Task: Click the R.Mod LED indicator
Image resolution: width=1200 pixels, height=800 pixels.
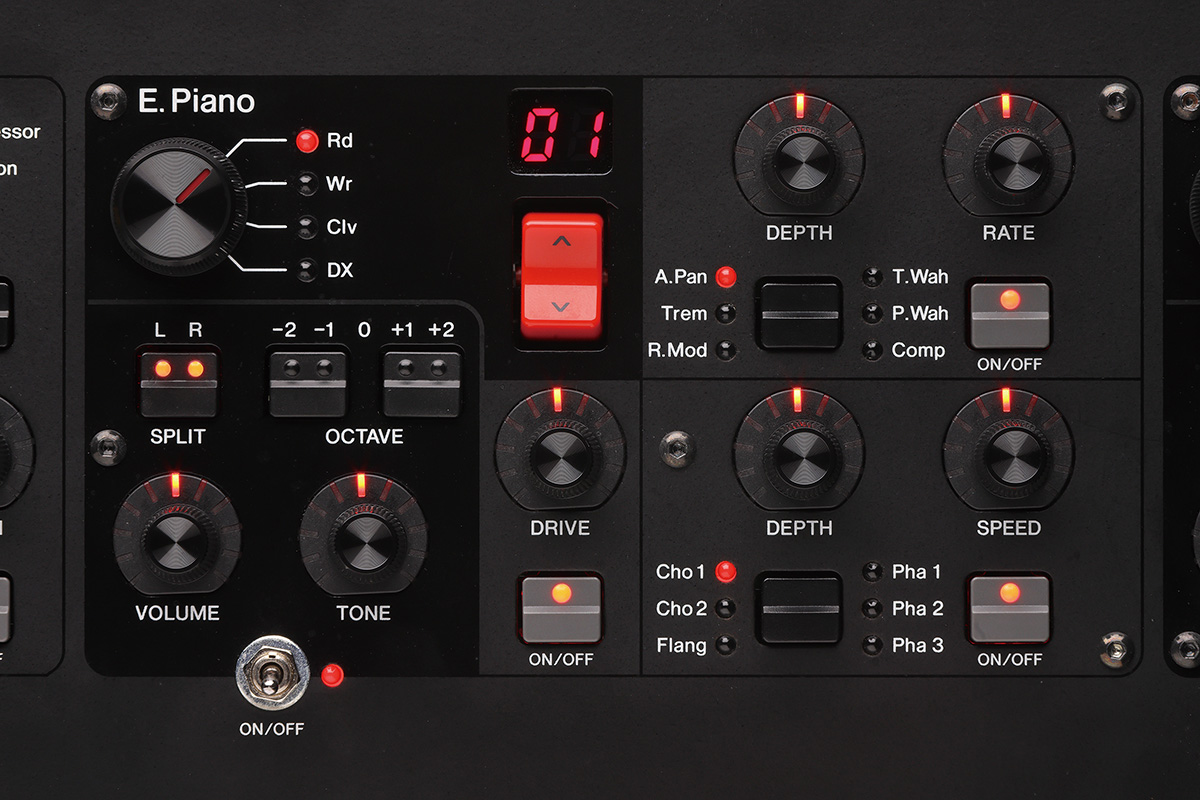Action: (726, 350)
